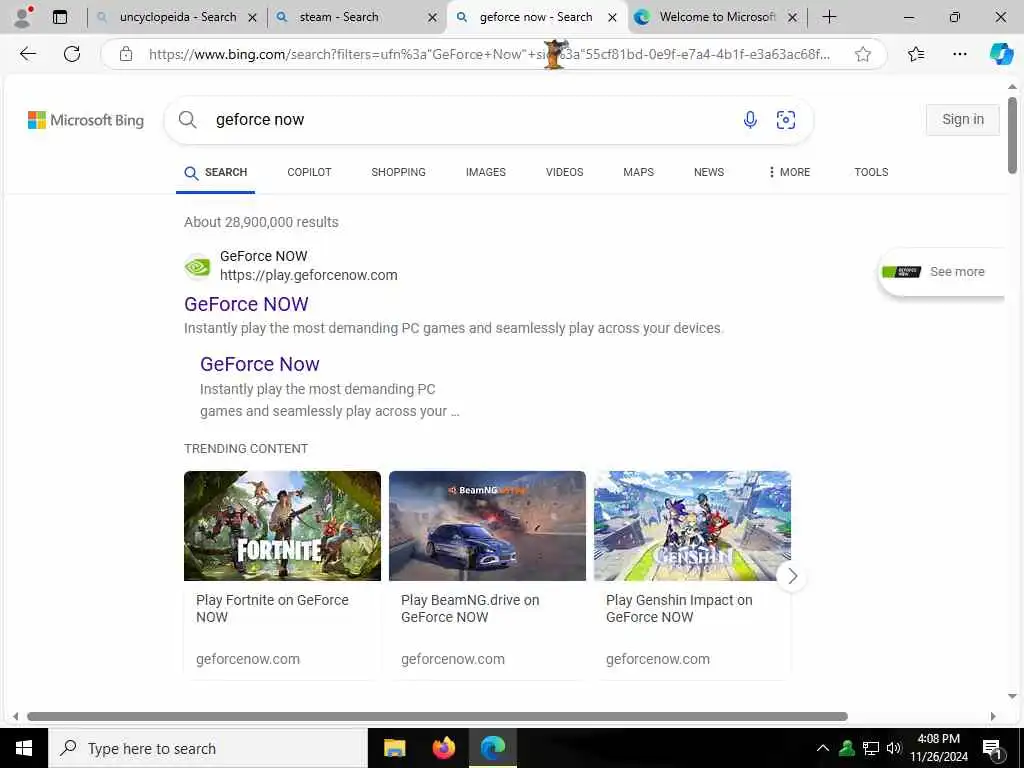Open the NEWS results tab

(709, 172)
